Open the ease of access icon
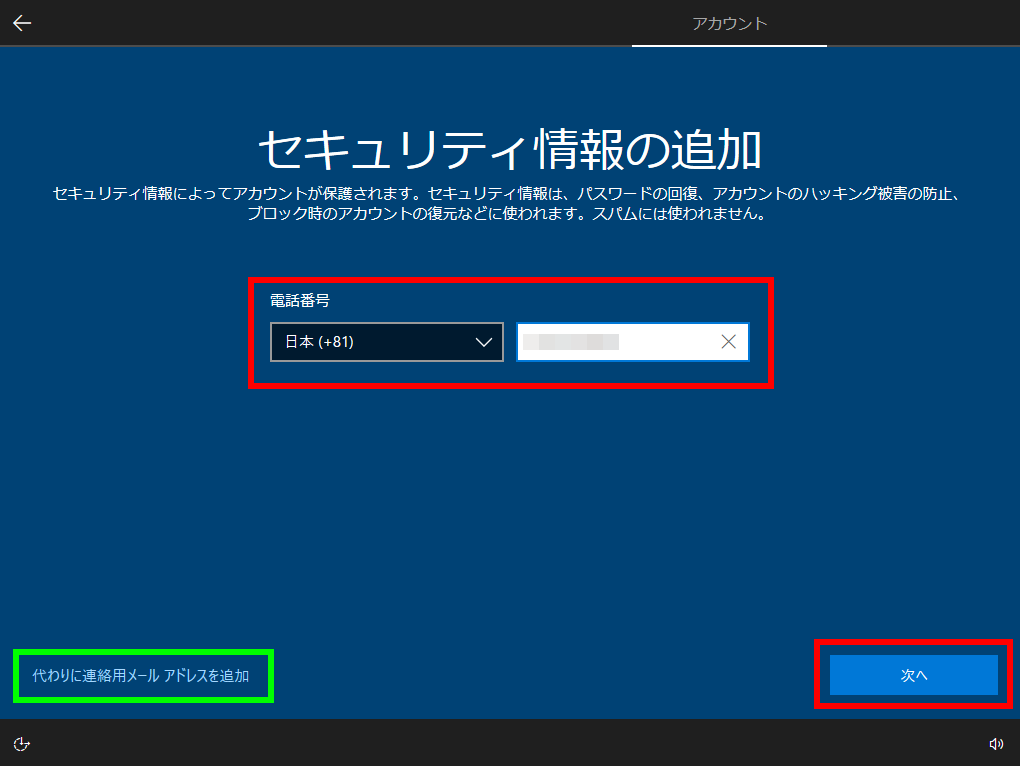 pyautogui.click(x=21, y=744)
